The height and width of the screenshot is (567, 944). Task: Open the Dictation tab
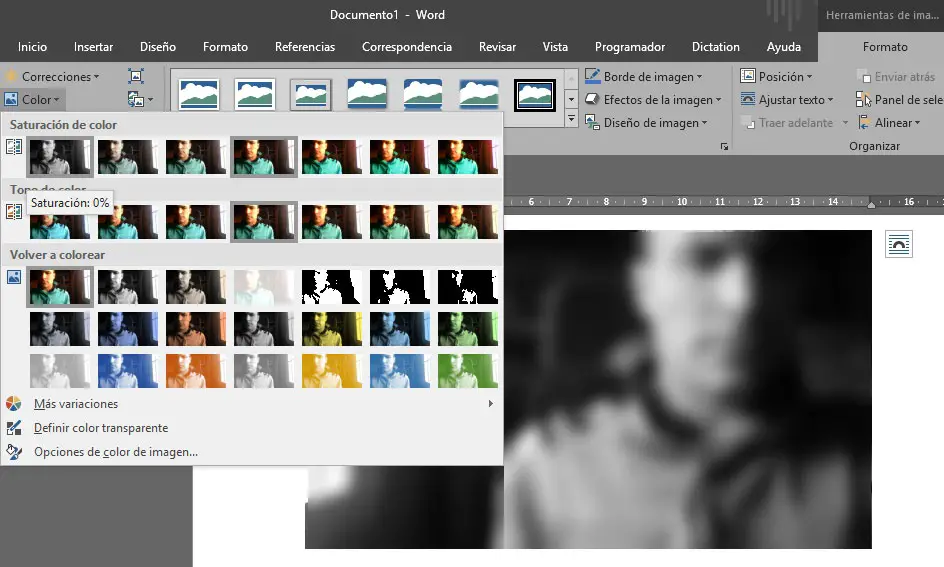pyautogui.click(x=716, y=47)
